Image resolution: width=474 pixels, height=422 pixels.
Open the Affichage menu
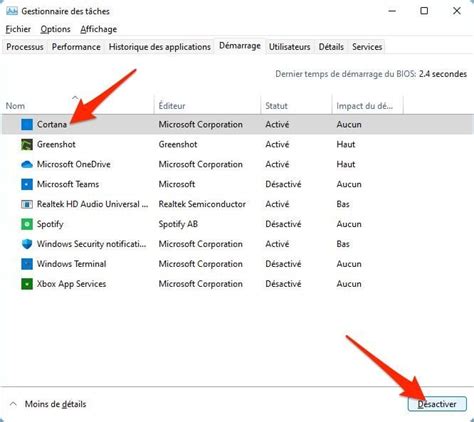[99, 29]
